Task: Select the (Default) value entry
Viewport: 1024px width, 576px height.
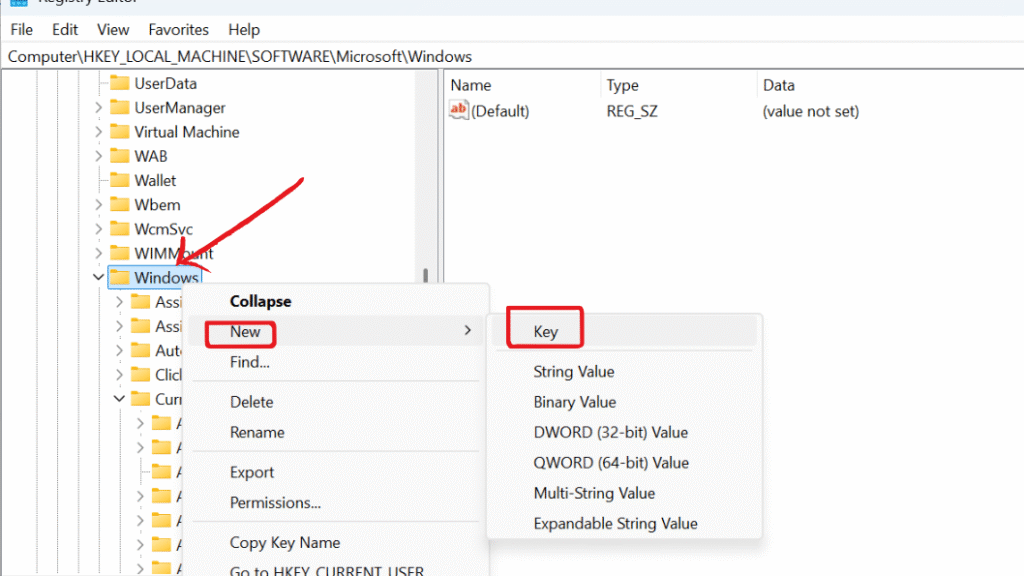Action: click(x=500, y=111)
